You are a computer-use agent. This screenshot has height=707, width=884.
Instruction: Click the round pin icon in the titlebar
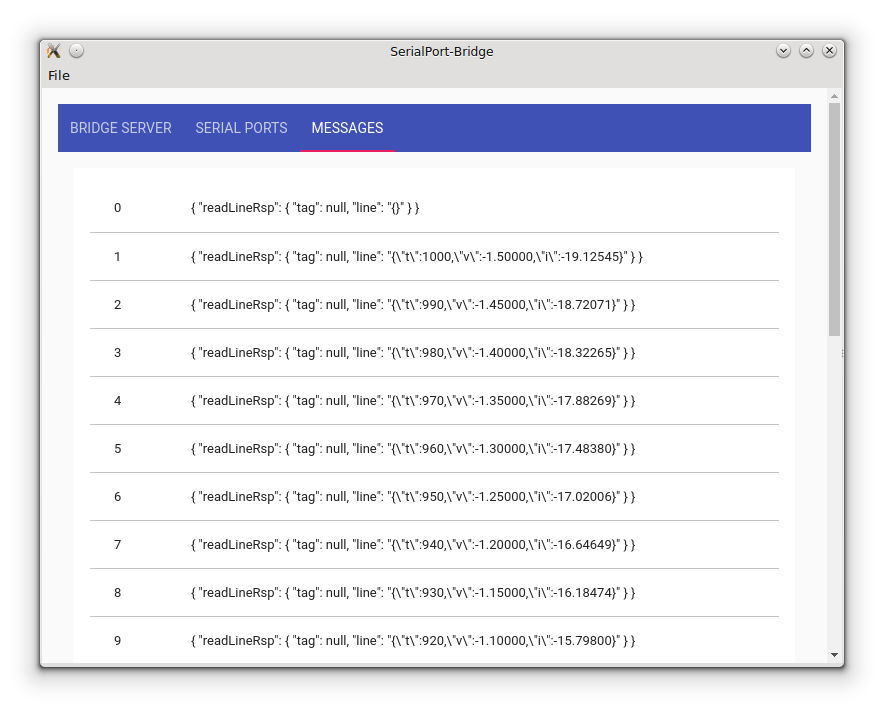tap(76, 50)
